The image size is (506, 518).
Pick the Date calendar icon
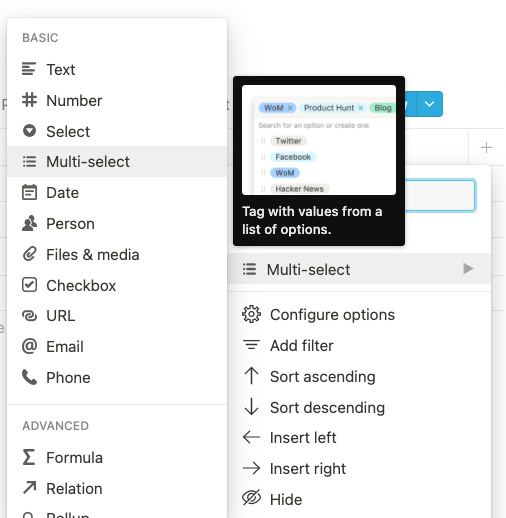click(29, 192)
